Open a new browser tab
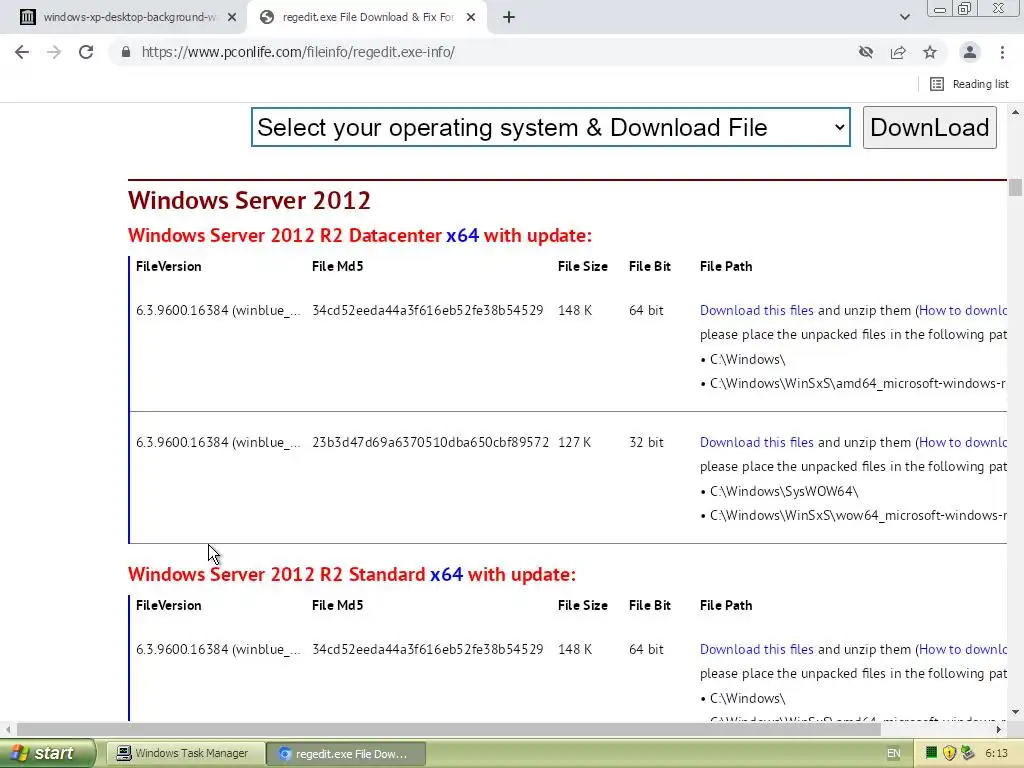The height and width of the screenshot is (768, 1024). pos(509,17)
